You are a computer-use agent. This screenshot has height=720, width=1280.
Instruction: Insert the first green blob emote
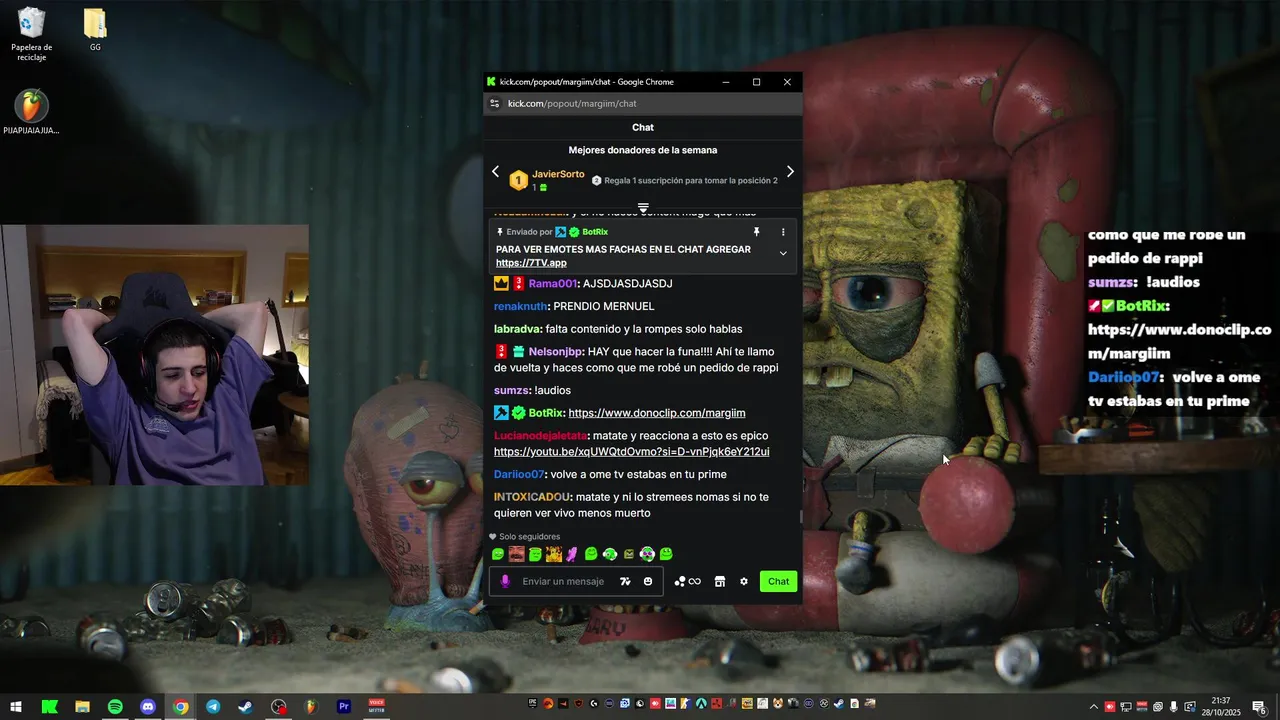(498, 554)
